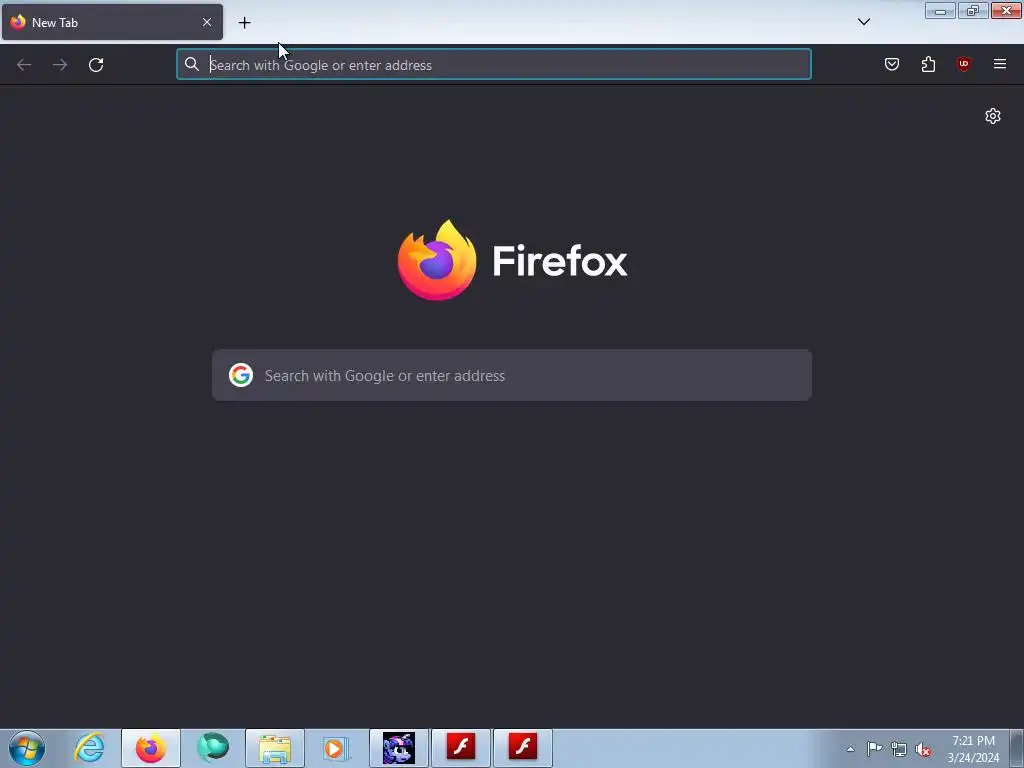Open the Action Center flag icon
This screenshot has height=768, width=1024.
coord(874,749)
